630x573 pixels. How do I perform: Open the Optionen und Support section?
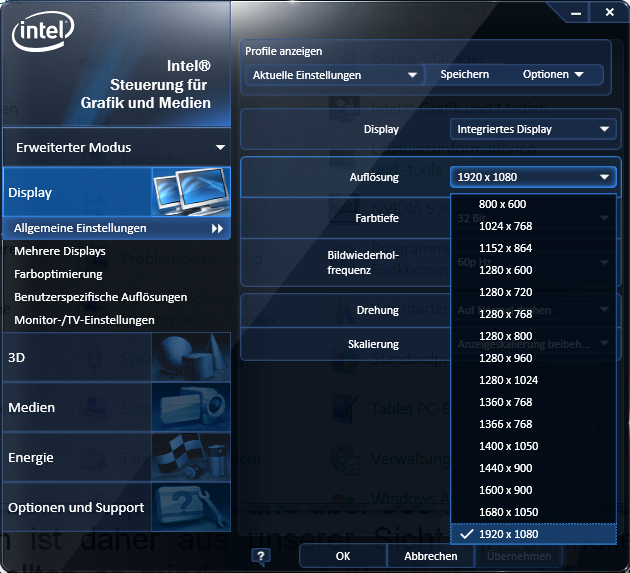click(117, 507)
